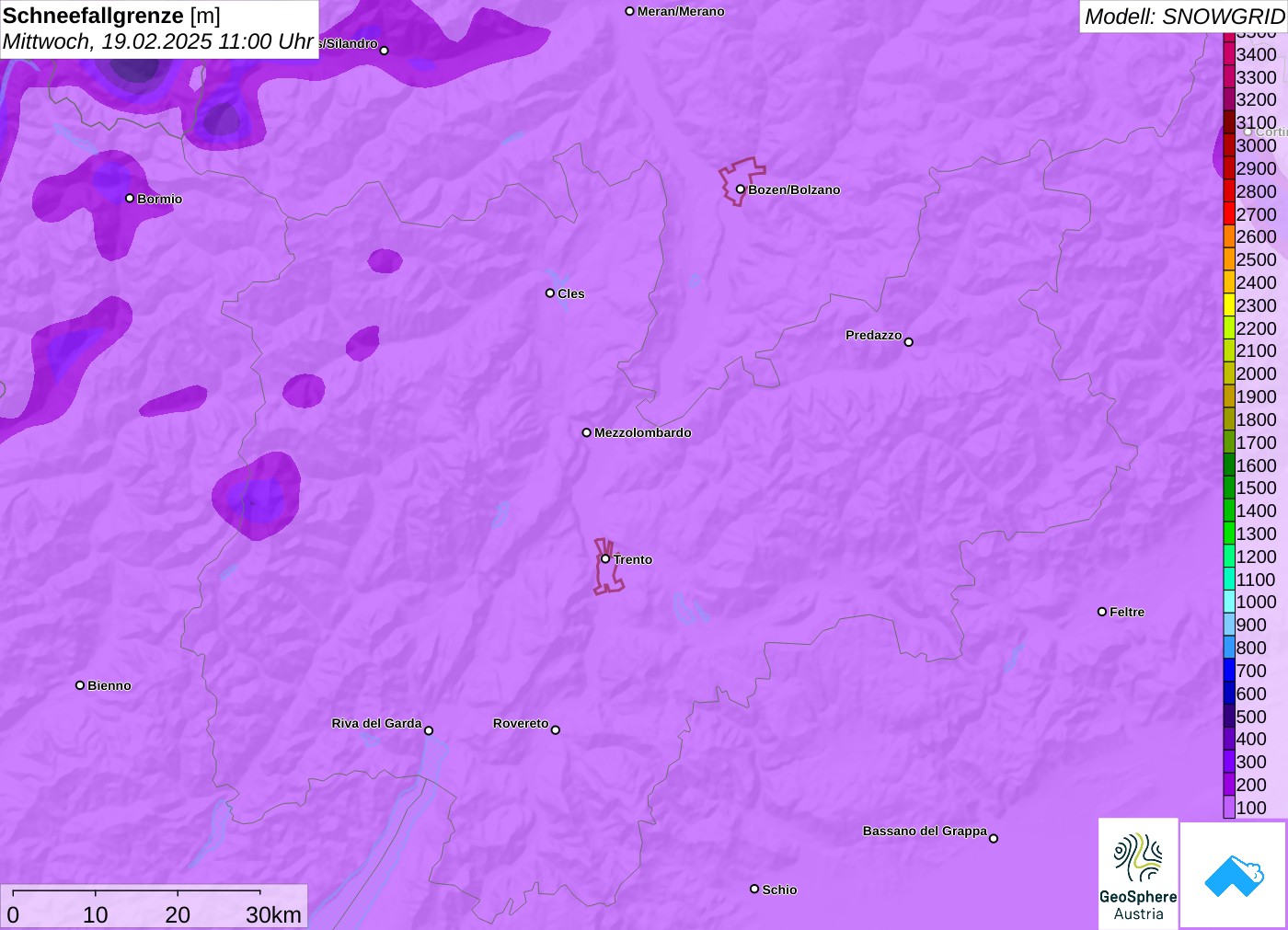1288x930 pixels.
Task: Click the Feltre location marker
Action: 1102,612
